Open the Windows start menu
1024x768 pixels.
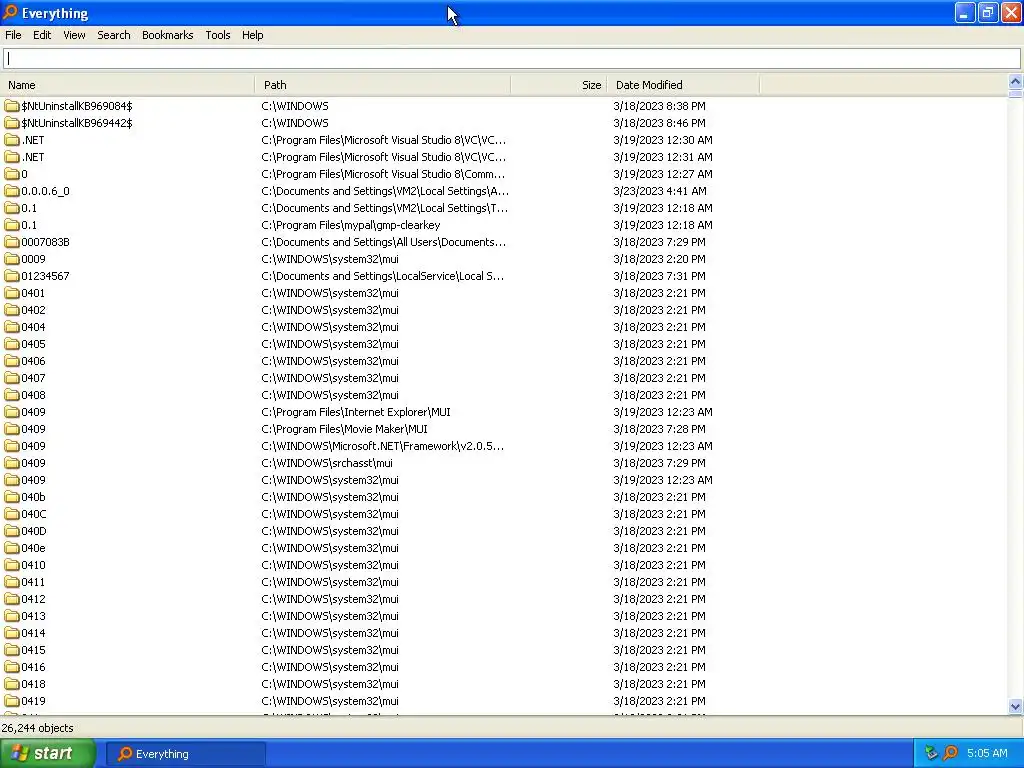[x=48, y=753]
